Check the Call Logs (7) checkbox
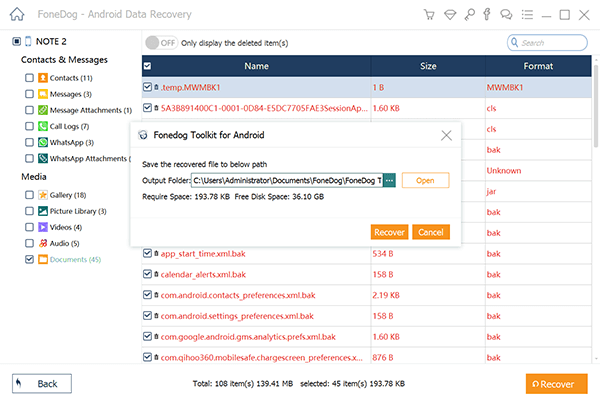600x402 pixels. 29,126
